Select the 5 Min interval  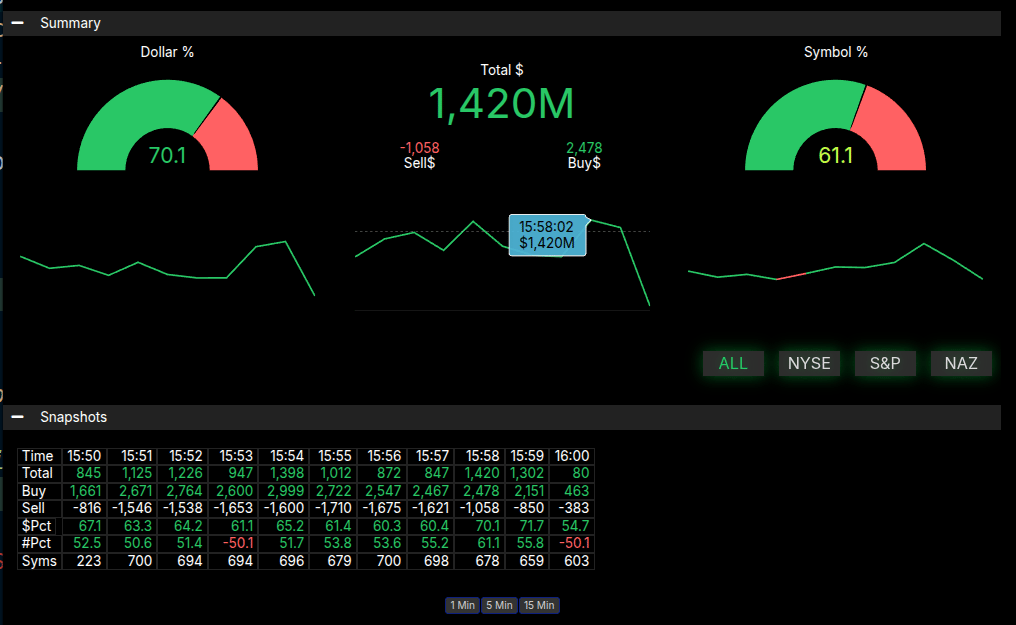coord(498,605)
